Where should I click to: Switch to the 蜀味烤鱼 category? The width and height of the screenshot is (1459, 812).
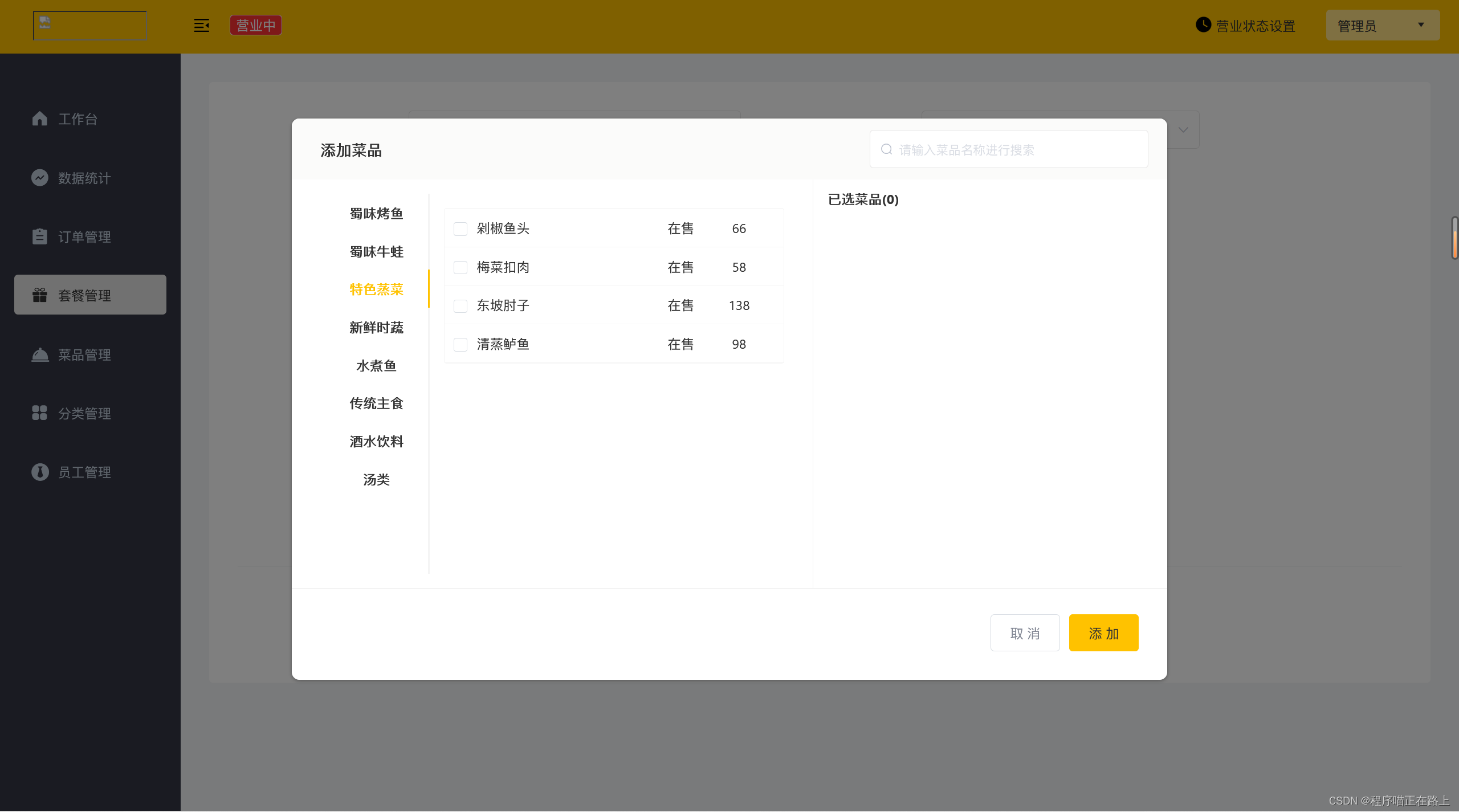tap(376, 213)
